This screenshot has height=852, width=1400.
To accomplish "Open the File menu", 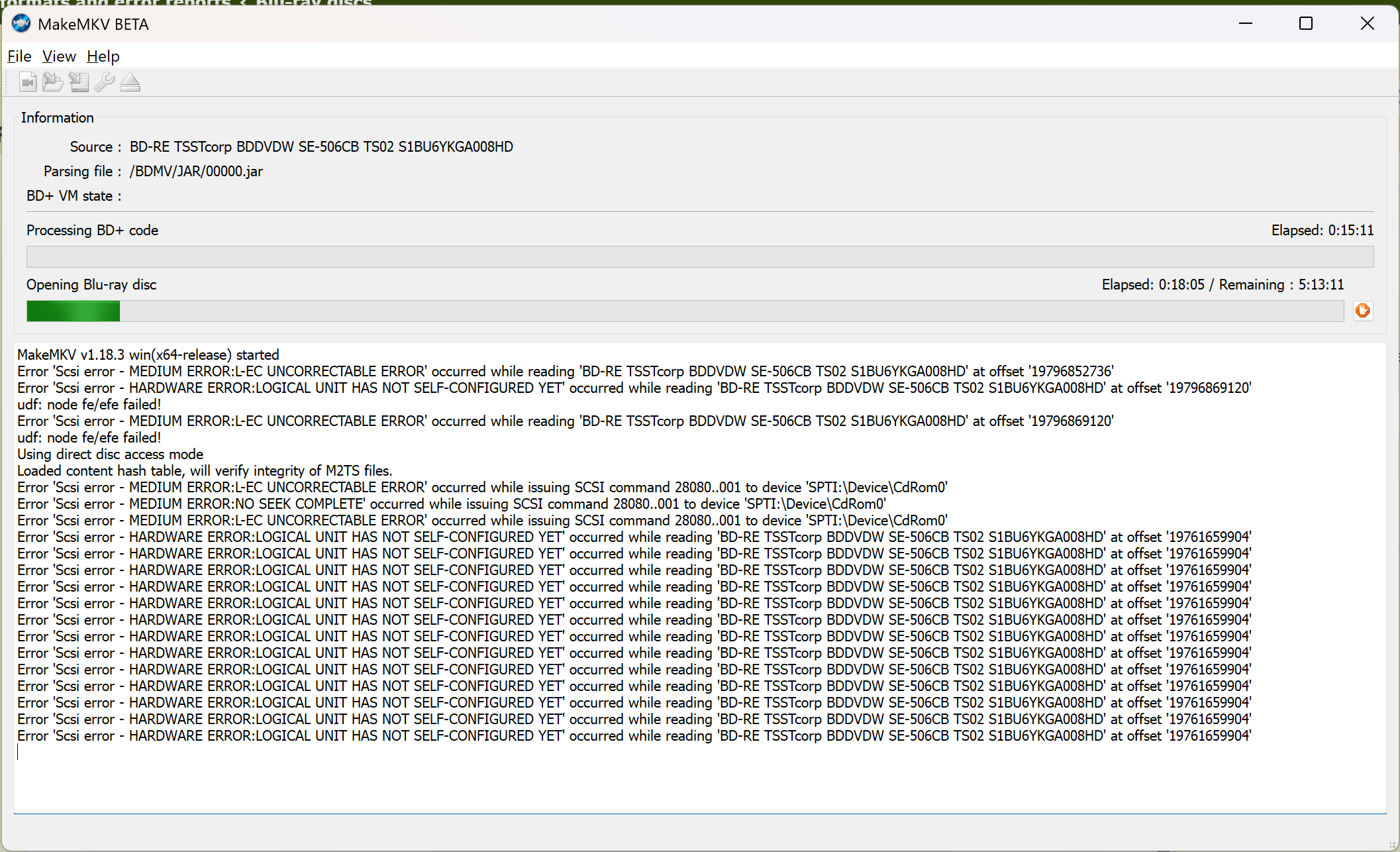I will (x=19, y=56).
